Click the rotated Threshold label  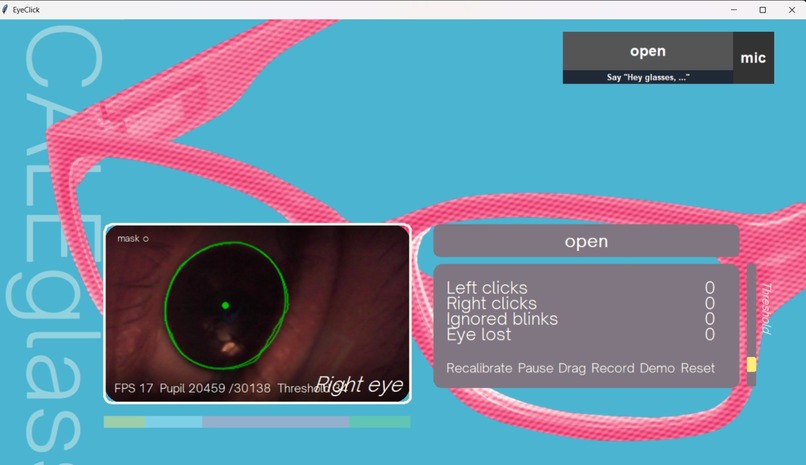(766, 308)
